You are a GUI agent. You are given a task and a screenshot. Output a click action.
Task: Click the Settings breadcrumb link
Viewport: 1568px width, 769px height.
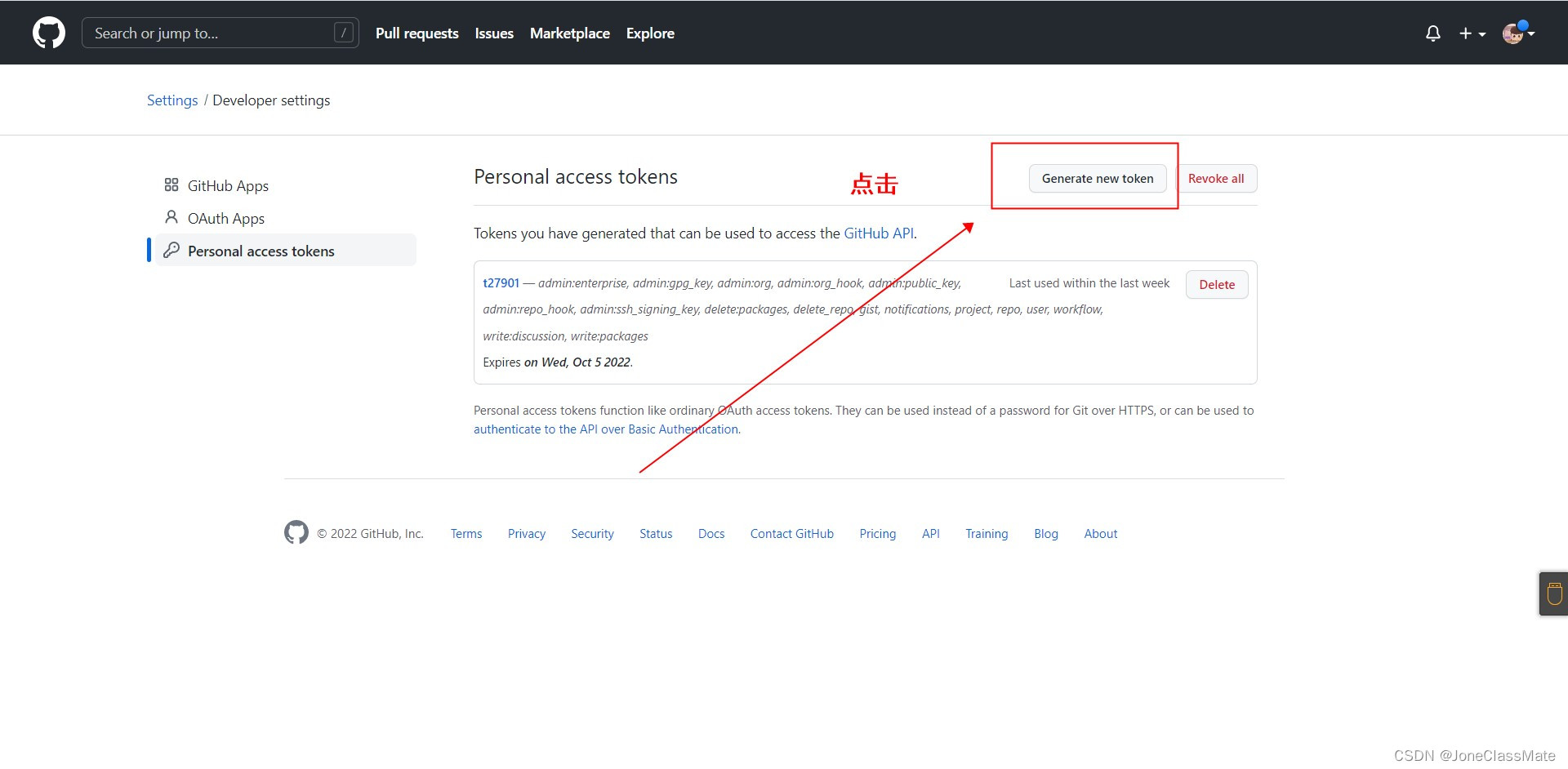coord(172,100)
